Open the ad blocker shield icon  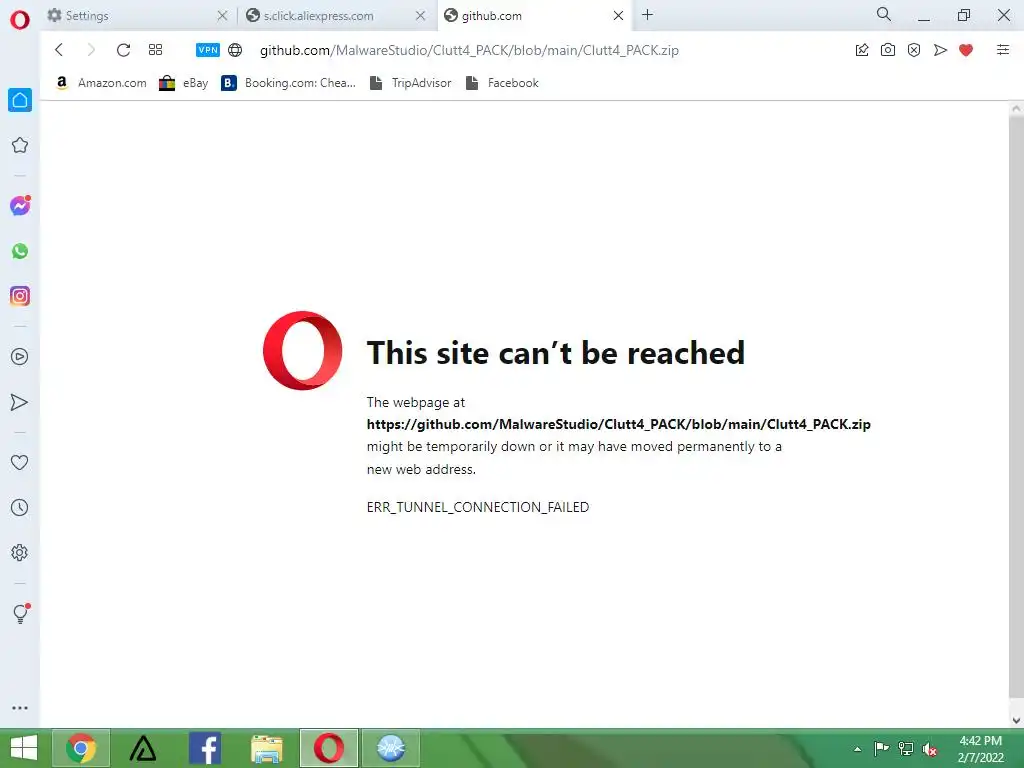pyautogui.click(x=914, y=50)
